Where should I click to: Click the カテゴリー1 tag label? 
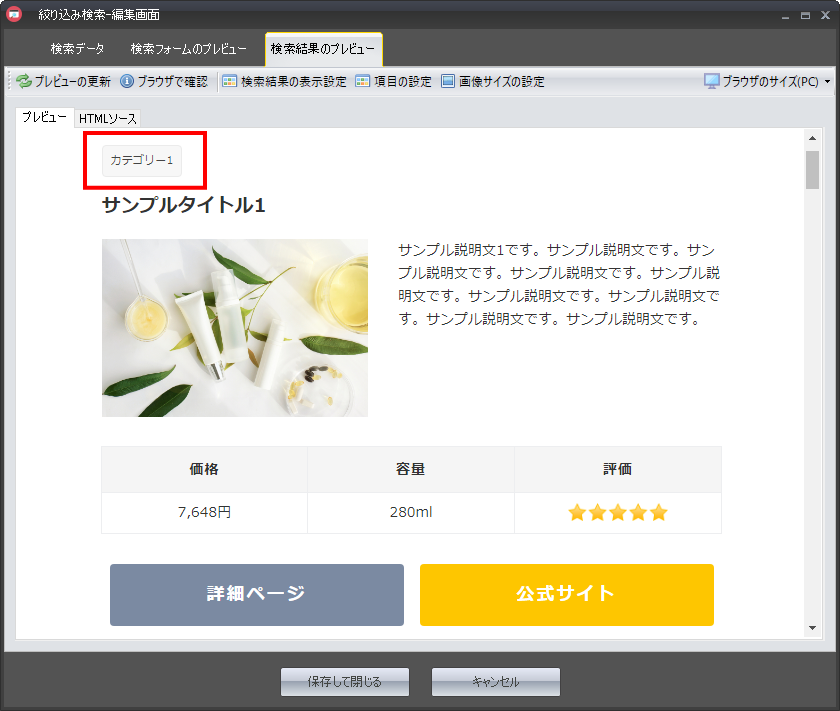(x=142, y=160)
